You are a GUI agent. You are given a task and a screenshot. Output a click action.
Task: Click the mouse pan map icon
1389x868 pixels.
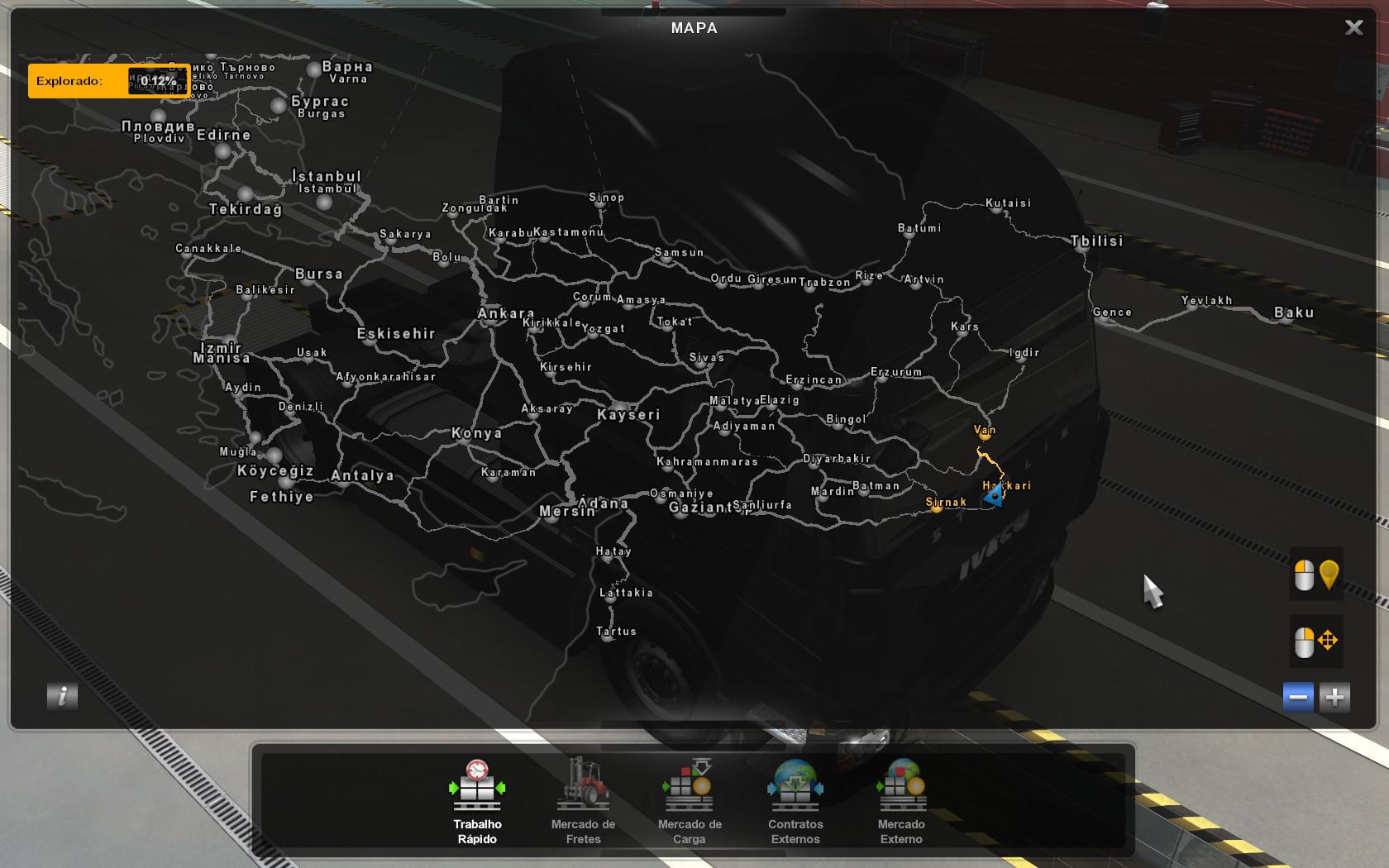[1316, 641]
